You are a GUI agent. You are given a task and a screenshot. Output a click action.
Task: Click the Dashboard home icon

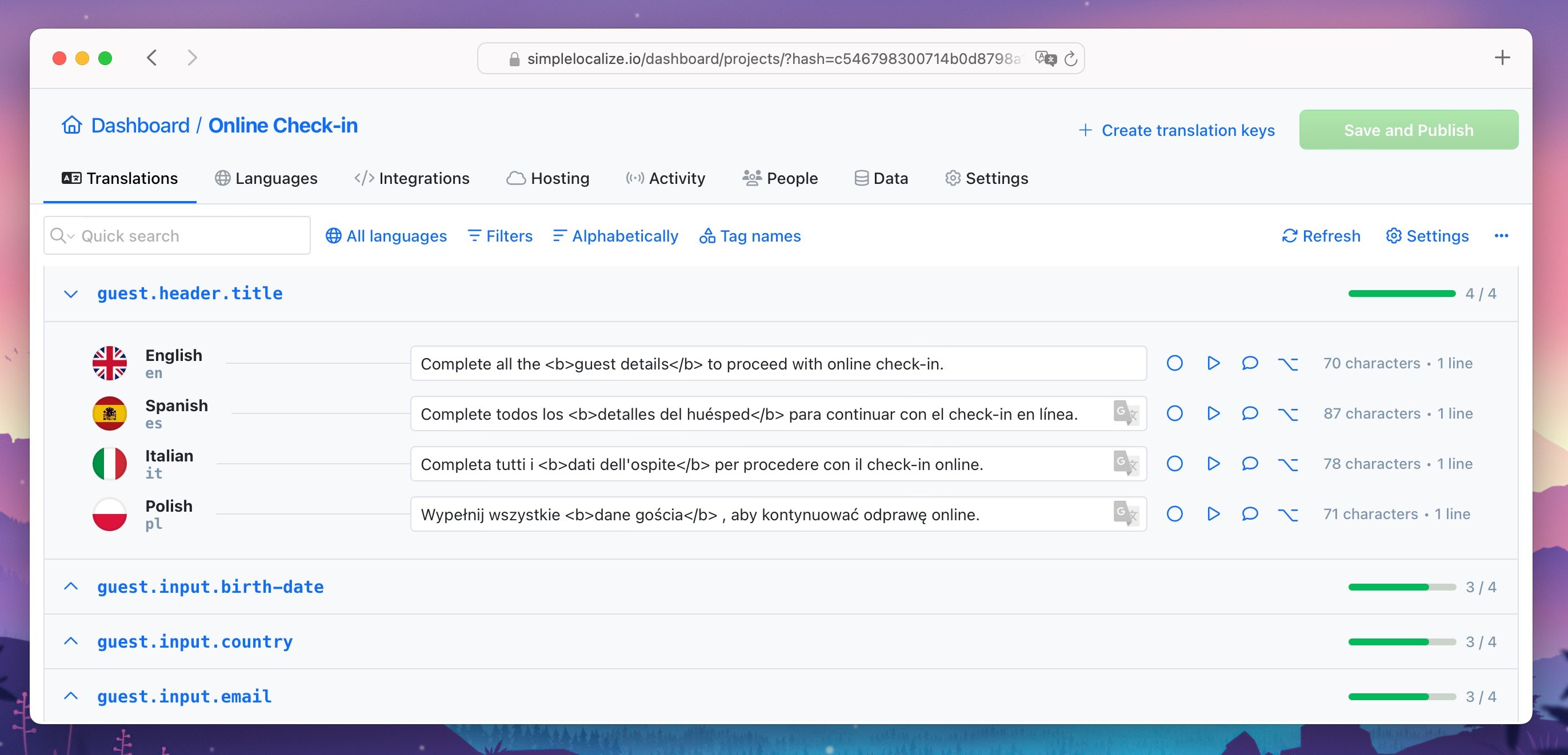coord(72,125)
